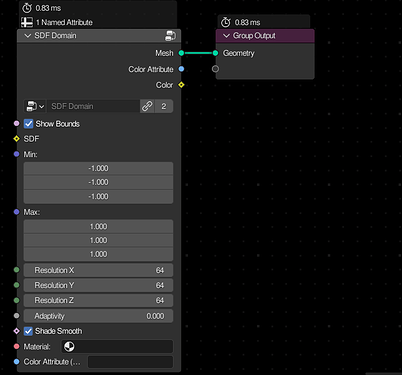Click the first Max value field

[98, 226]
